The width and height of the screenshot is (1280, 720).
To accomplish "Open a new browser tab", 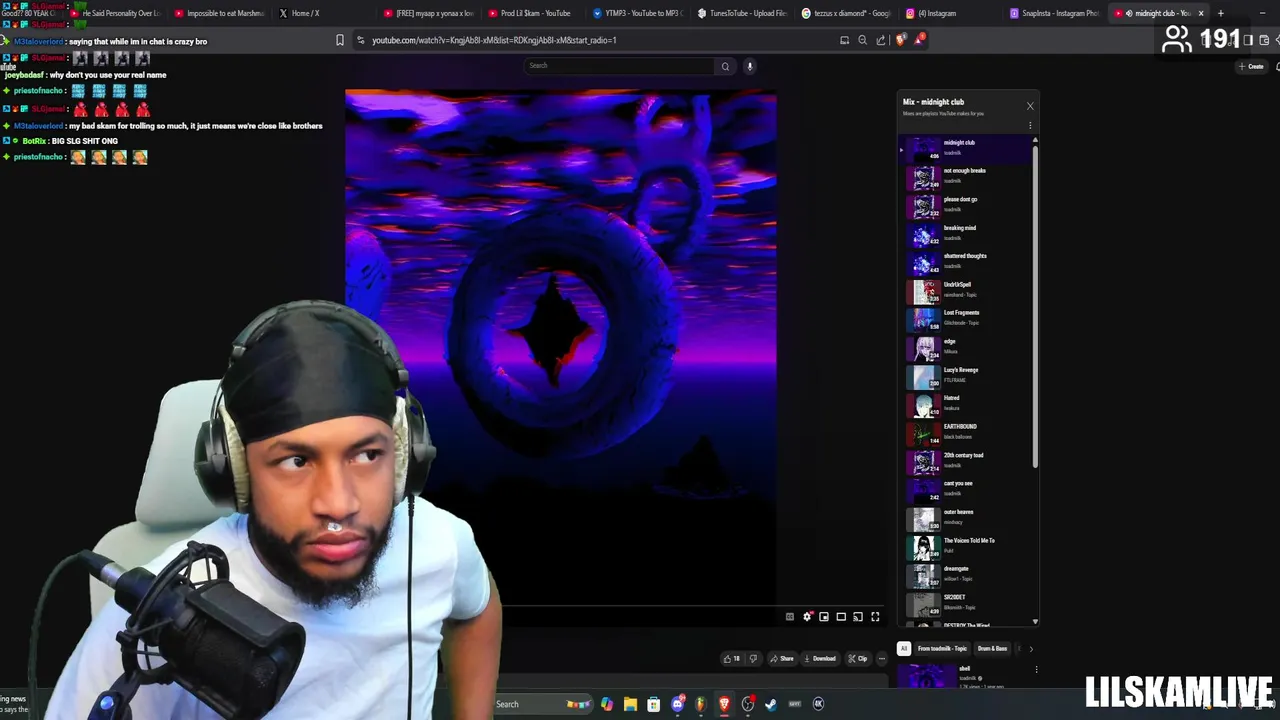I will (x=1220, y=13).
